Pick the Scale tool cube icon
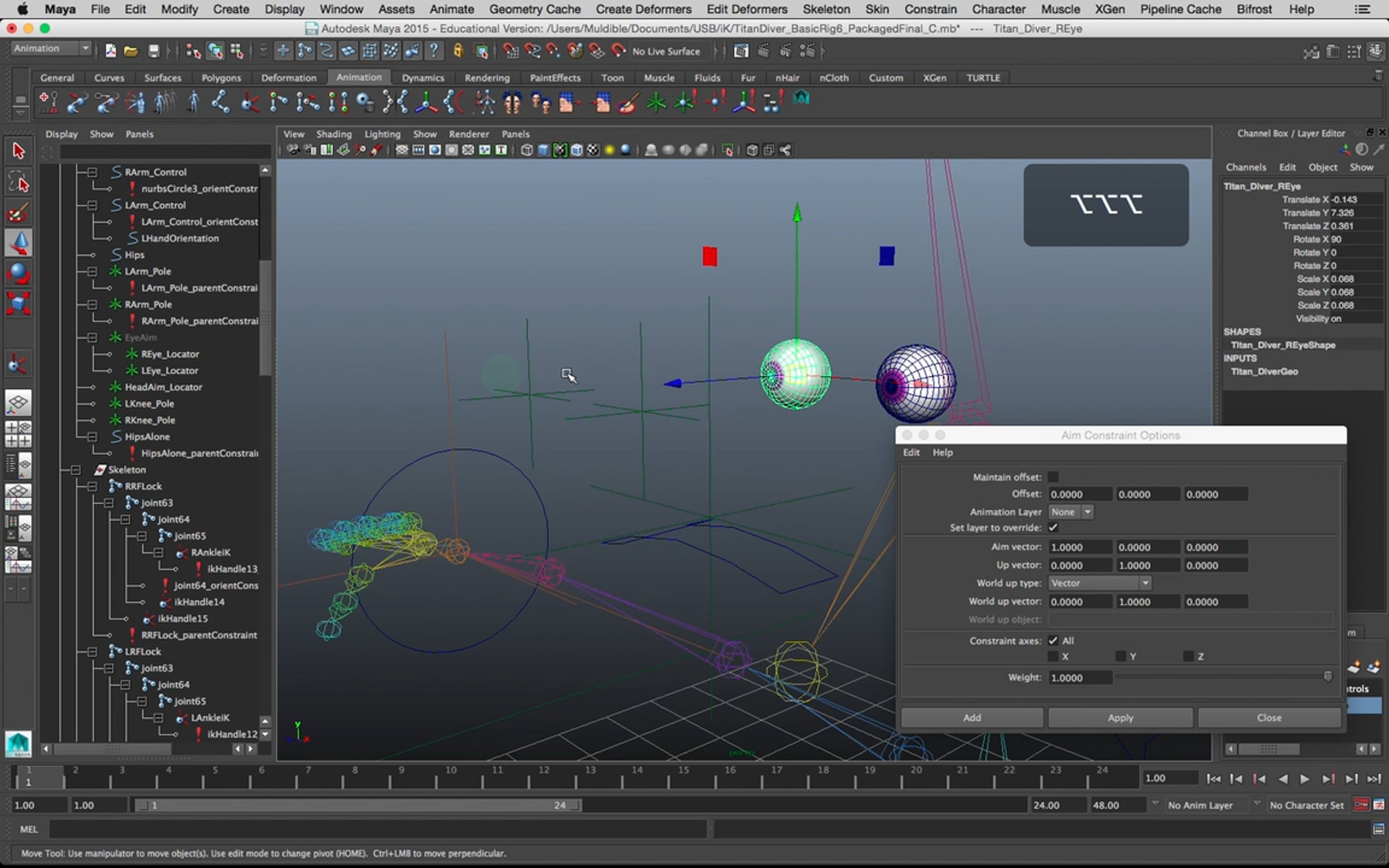 click(x=19, y=303)
